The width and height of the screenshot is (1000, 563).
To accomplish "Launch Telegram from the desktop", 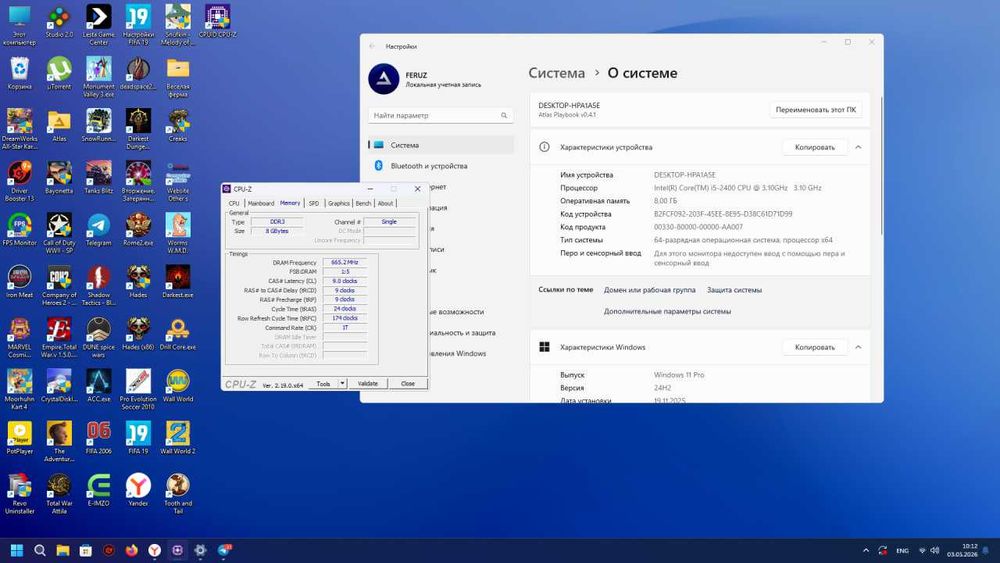I will pos(98,230).
